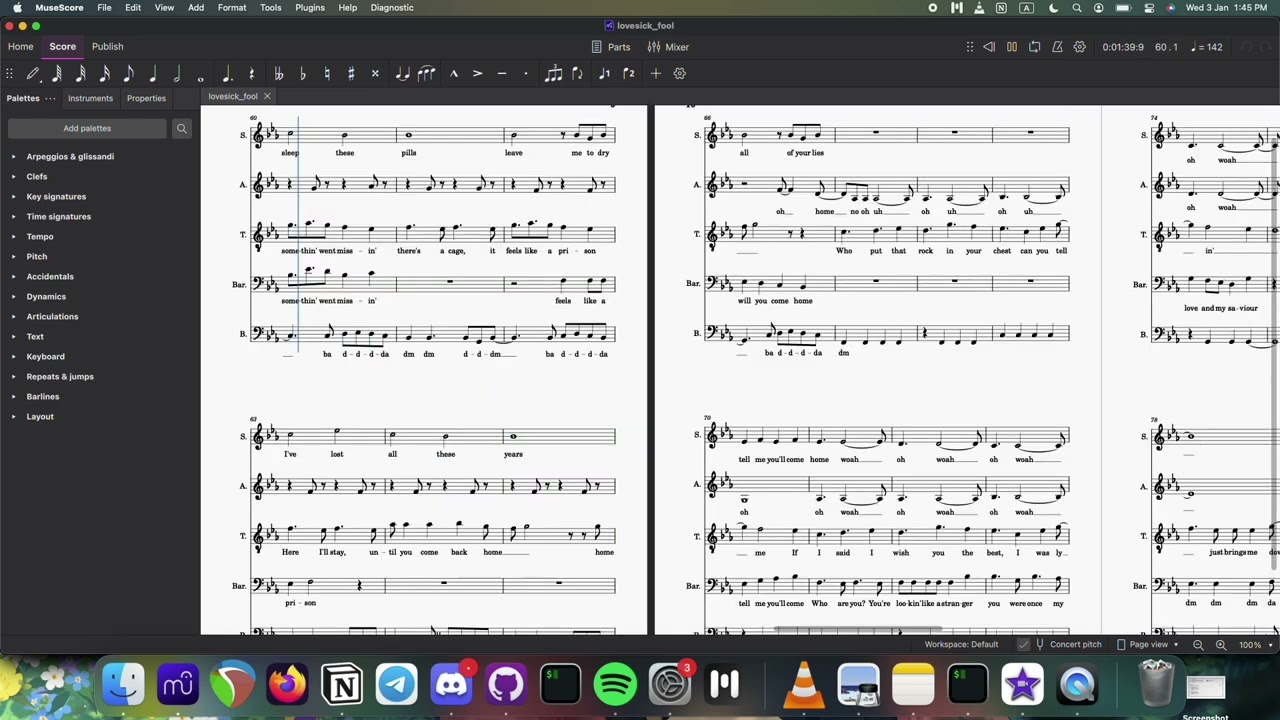Rewind playback to the start
Screen dimensions: 1280x720
point(989,47)
